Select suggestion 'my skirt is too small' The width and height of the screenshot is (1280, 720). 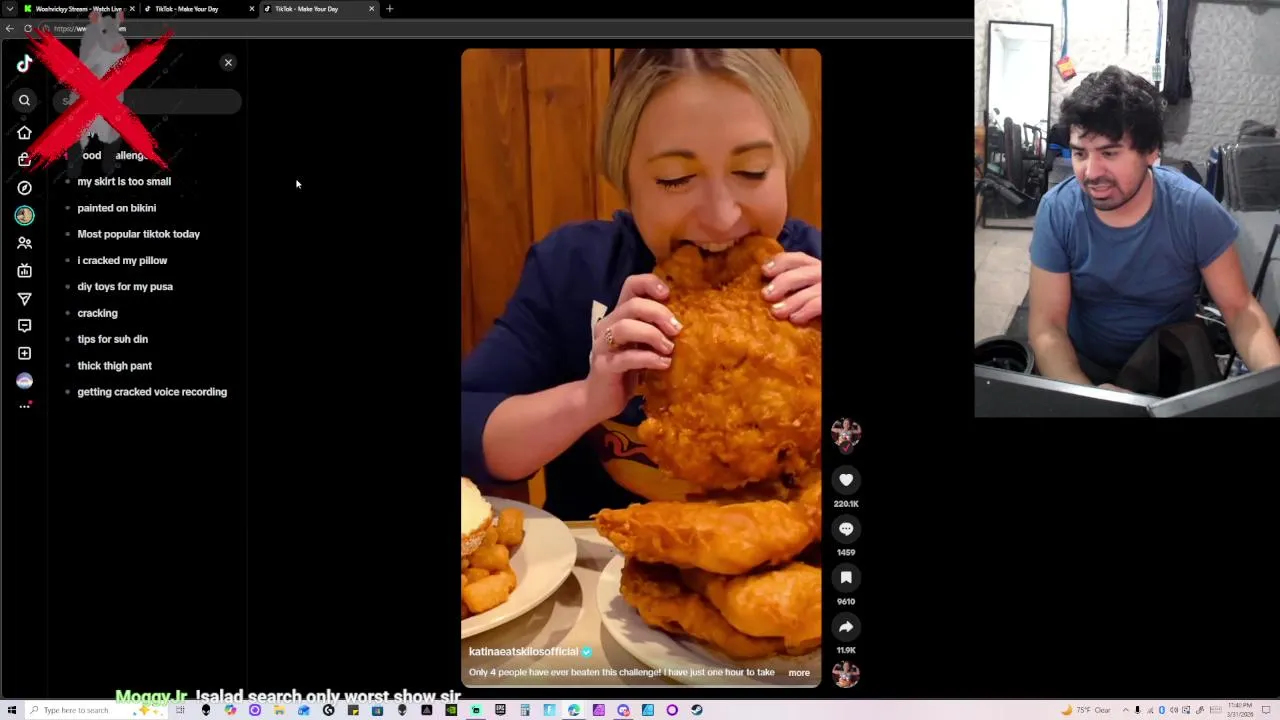point(124,181)
